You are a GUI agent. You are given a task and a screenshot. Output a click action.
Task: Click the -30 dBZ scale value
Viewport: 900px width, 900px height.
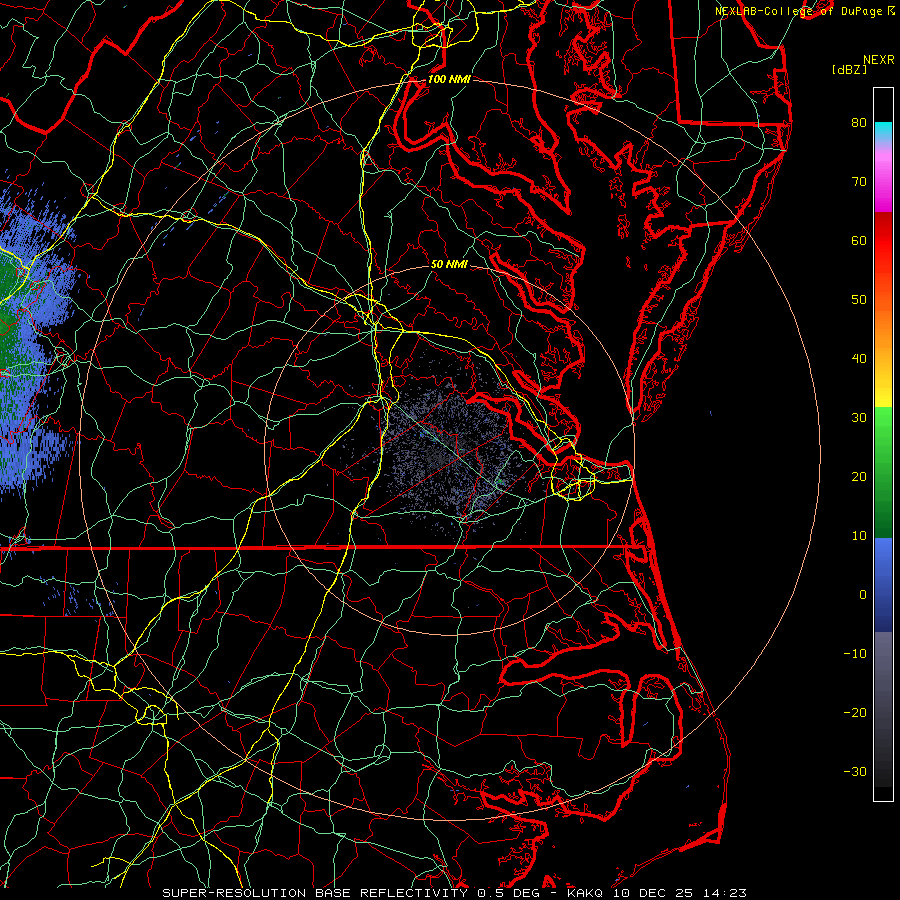point(855,772)
